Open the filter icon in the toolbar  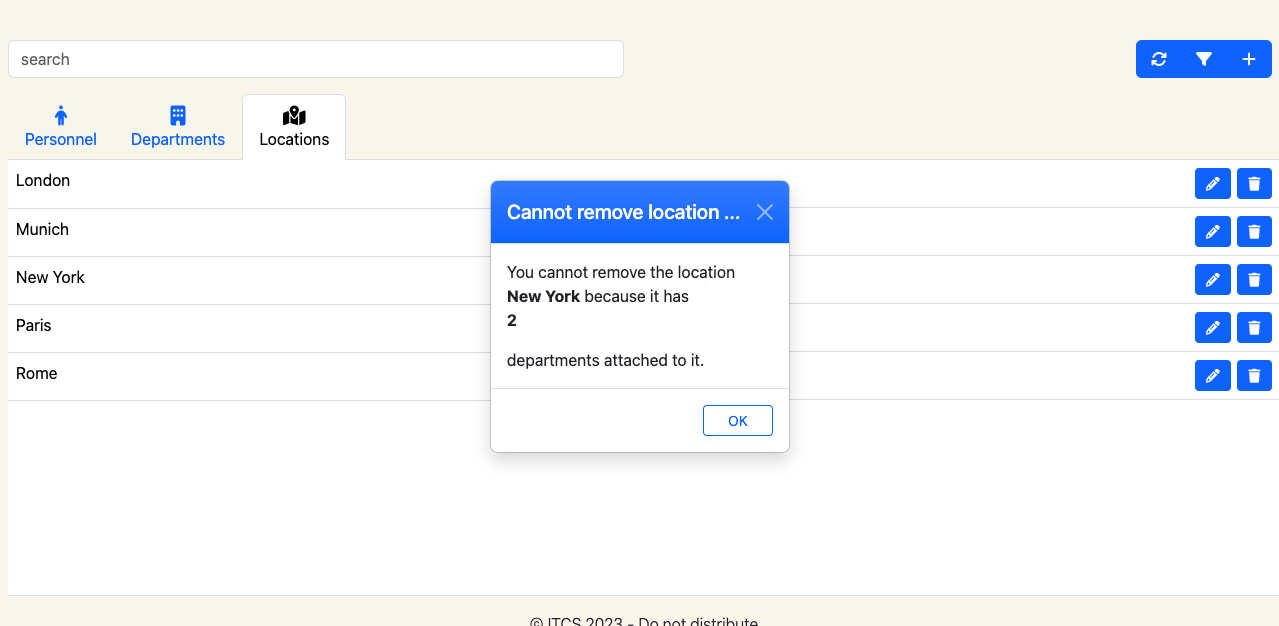1203,59
